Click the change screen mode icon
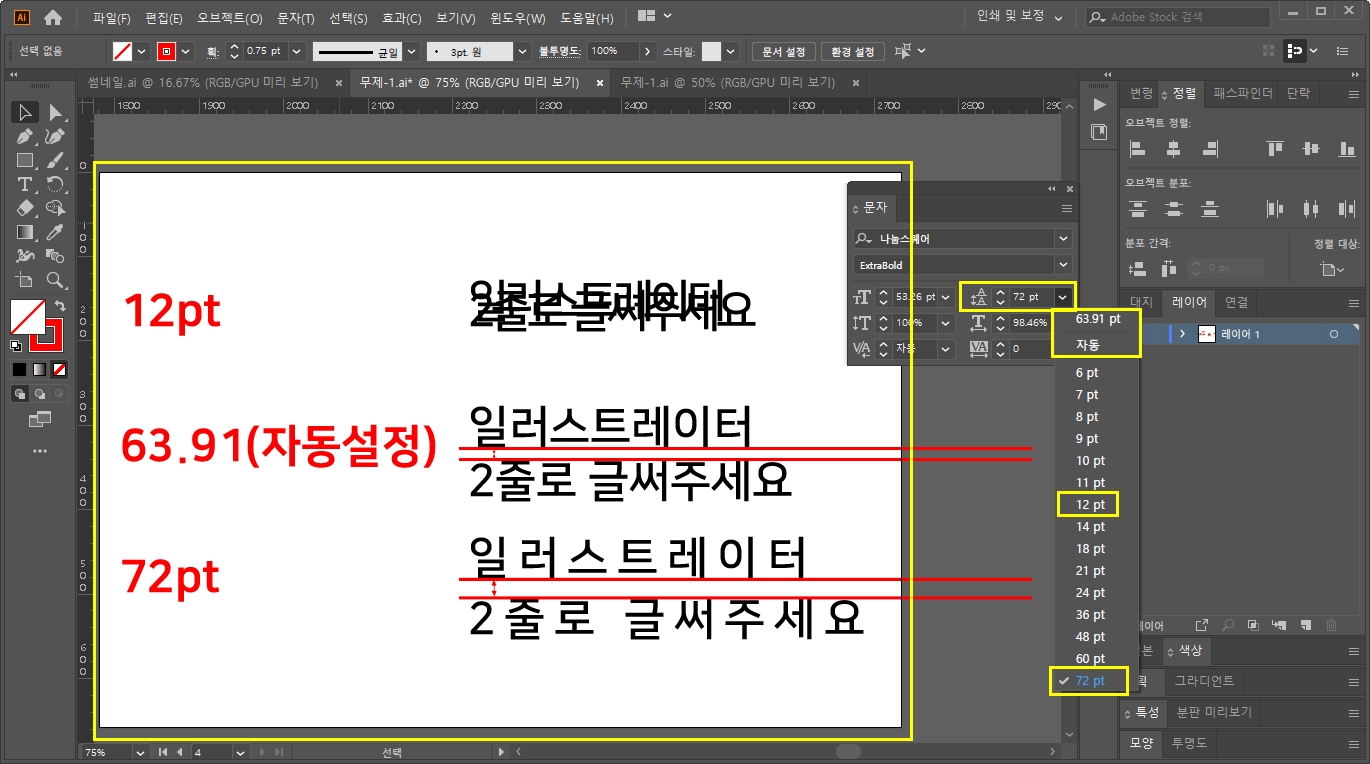1370x764 pixels. pos(40,420)
